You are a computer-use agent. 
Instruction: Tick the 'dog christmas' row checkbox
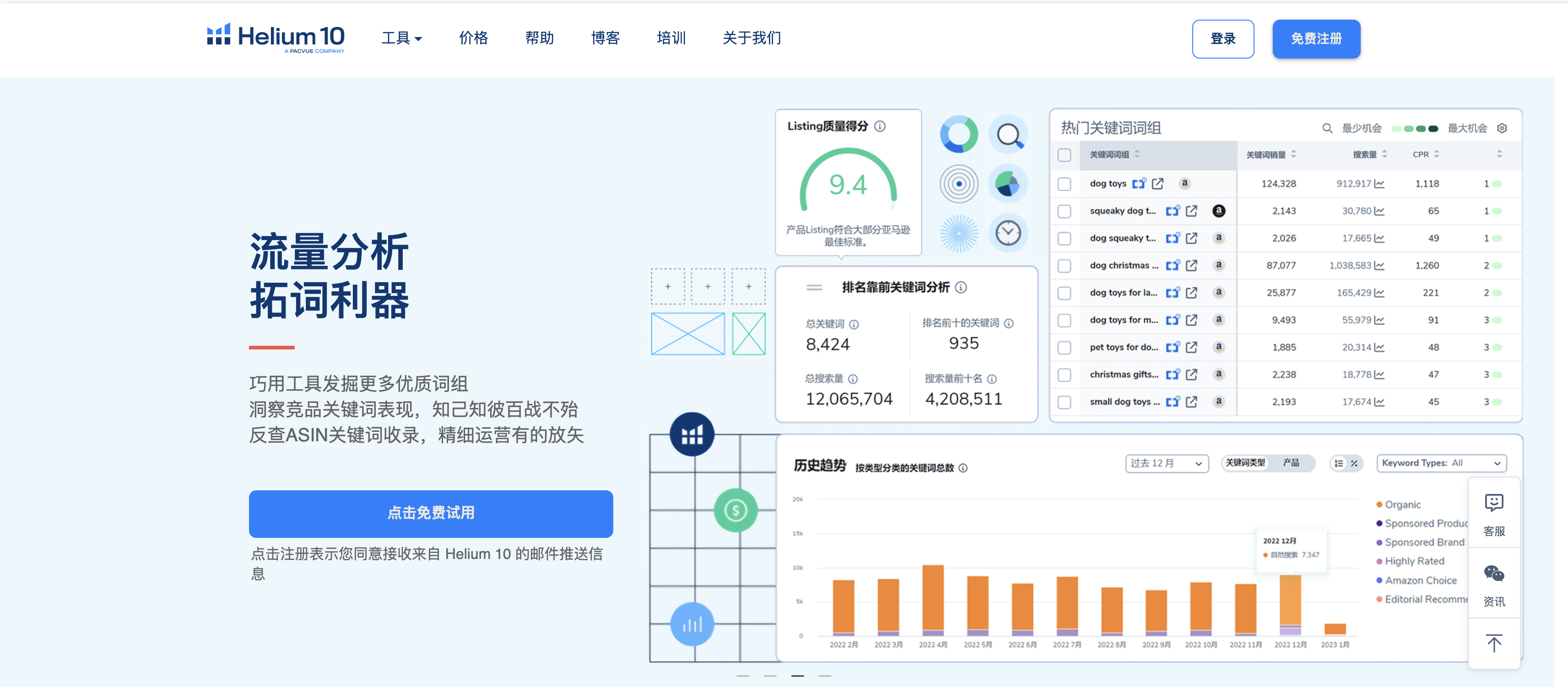[x=1064, y=266]
